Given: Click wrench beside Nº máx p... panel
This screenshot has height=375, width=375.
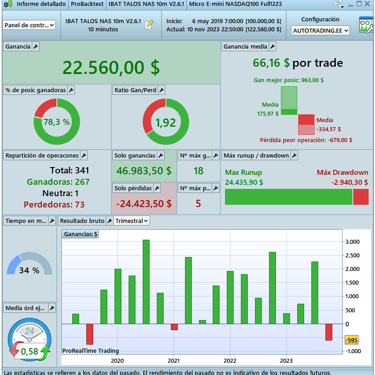Looking at the screenshot, I should [x=216, y=188].
